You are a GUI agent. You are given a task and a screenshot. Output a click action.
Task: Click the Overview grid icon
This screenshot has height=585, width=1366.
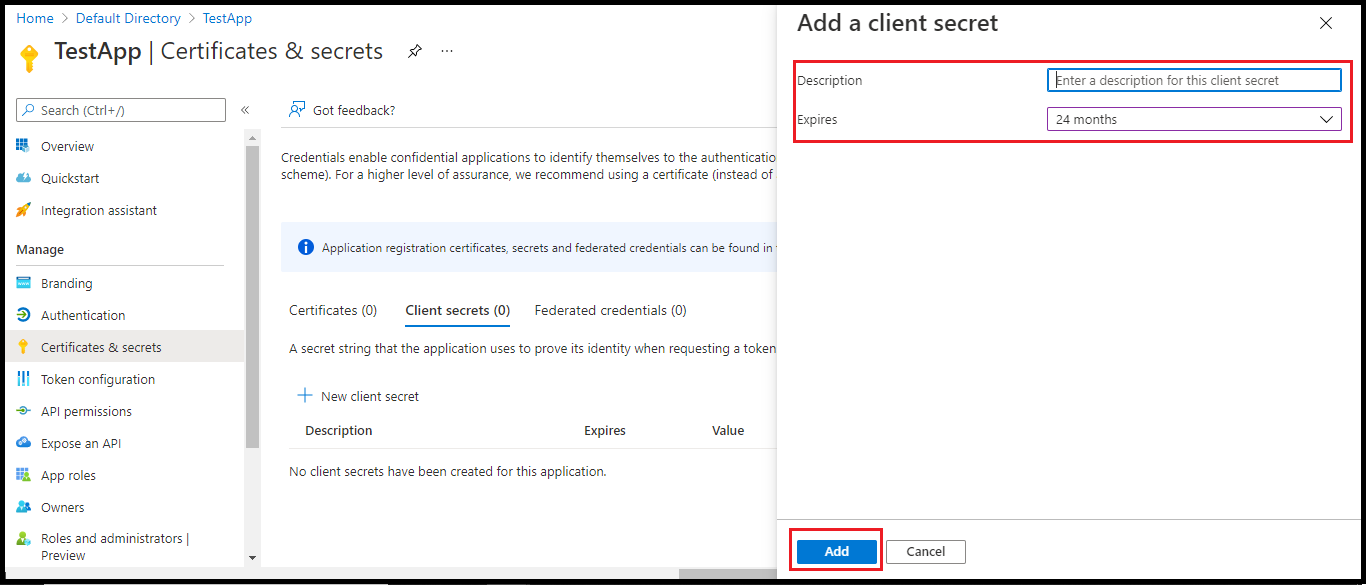[23, 146]
